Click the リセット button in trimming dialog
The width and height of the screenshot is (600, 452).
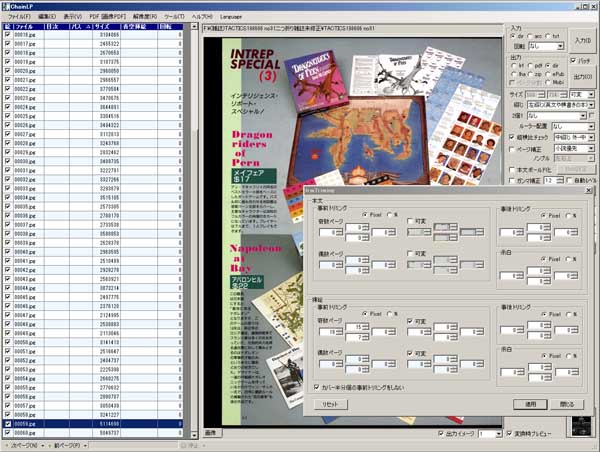pyautogui.click(x=330, y=404)
